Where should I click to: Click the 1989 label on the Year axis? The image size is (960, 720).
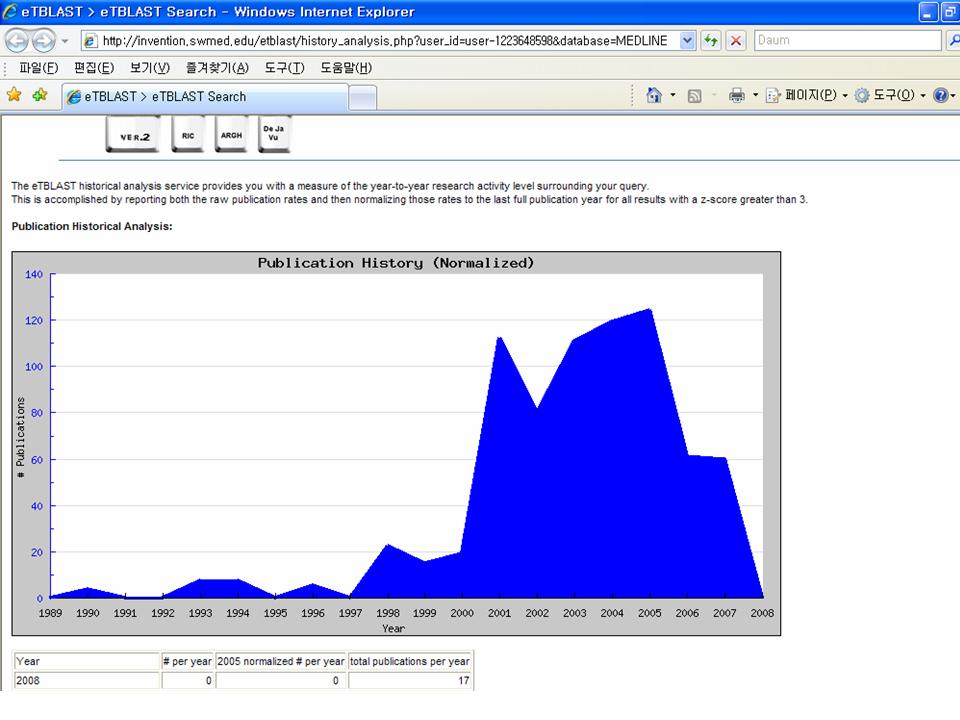[x=50, y=613]
